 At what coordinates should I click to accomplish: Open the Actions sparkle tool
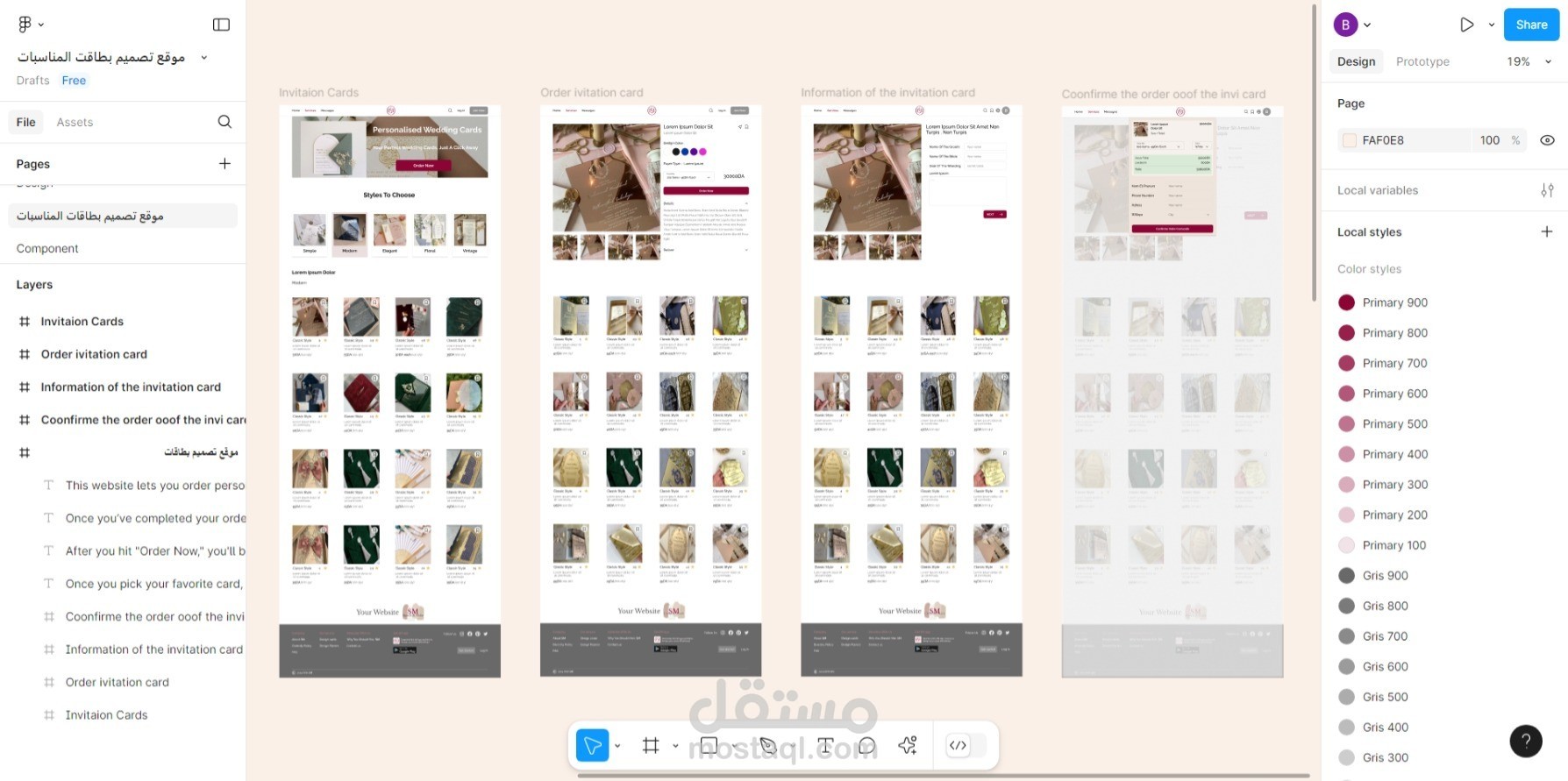click(x=908, y=745)
